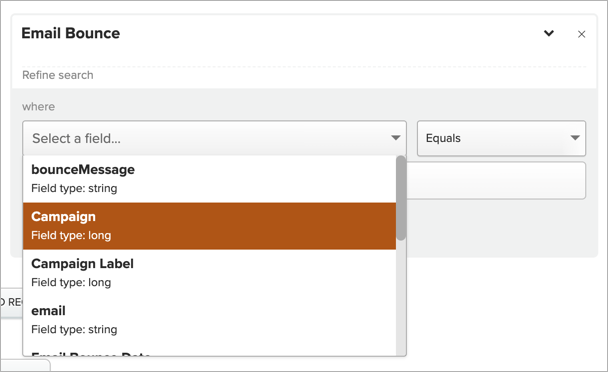Choose the email string field option

click(x=209, y=320)
